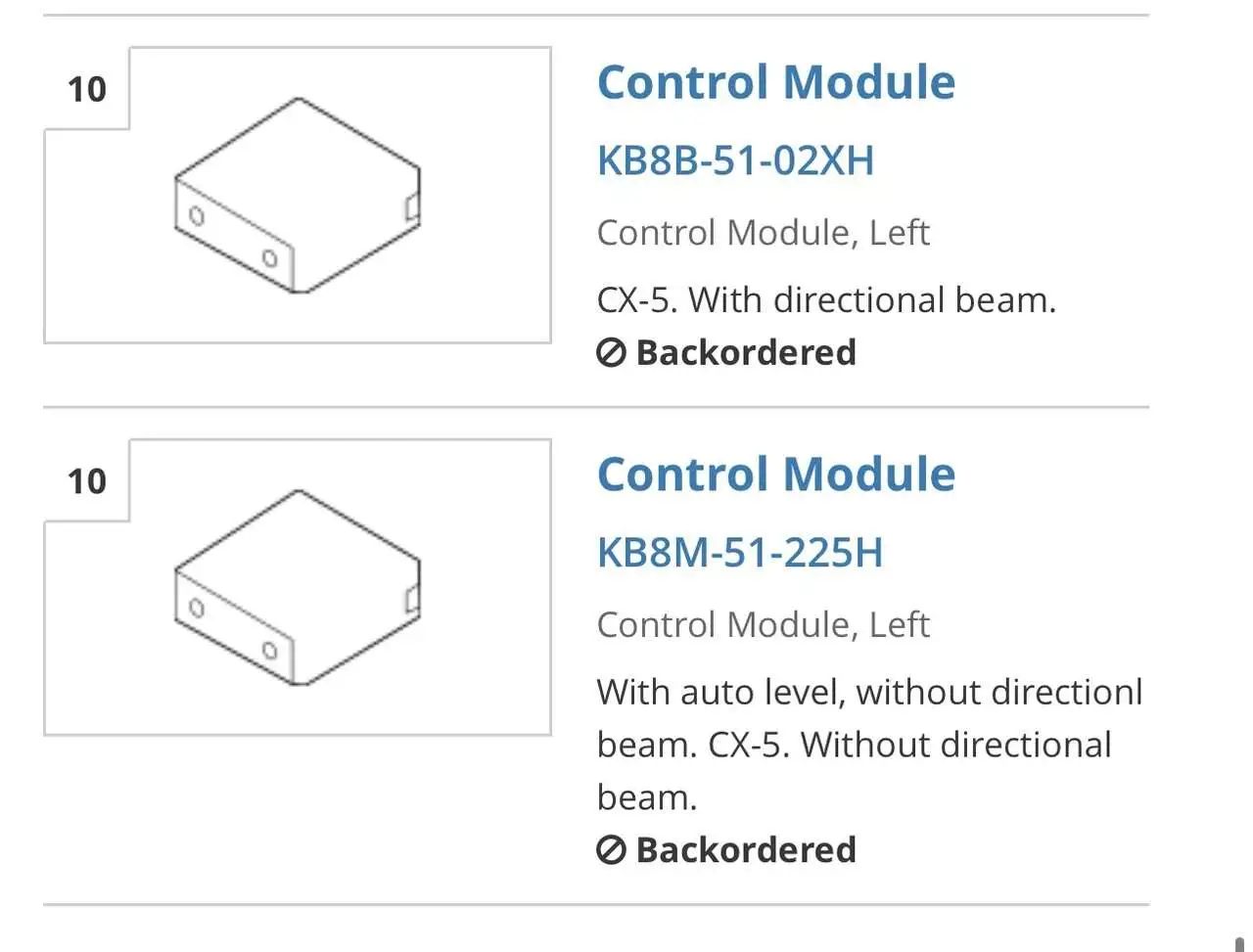Viewport: 1253px width, 952px height.
Task: Select "Control Module, Left" subtitle under KB8B-51-02XH
Action: click(763, 233)
